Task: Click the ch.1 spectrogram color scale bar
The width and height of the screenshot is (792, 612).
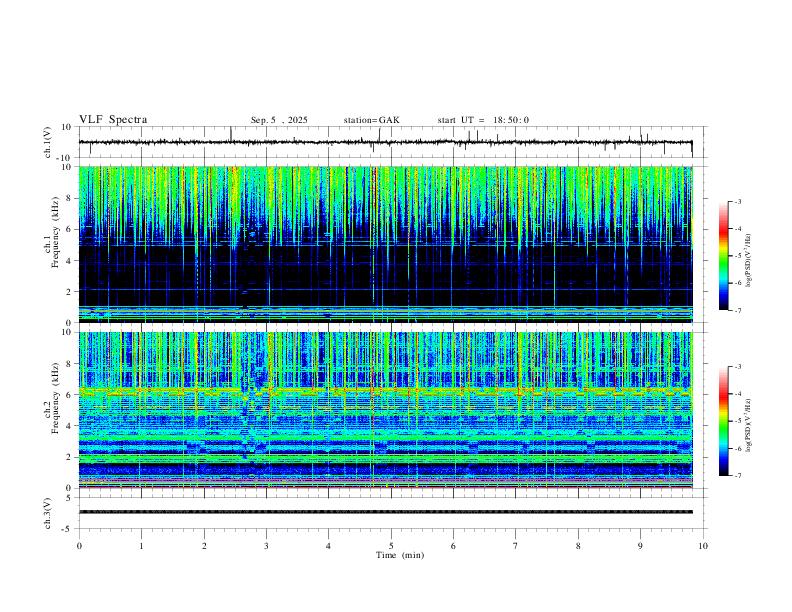Action: point(723,256)
